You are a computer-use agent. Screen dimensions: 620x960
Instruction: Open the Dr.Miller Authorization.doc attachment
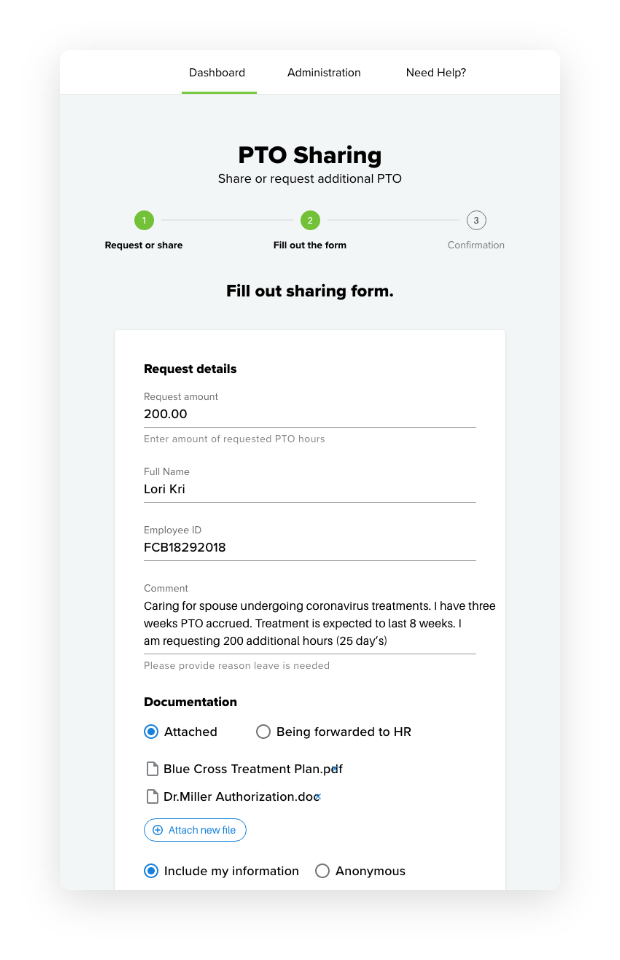(x=243, y=797)
